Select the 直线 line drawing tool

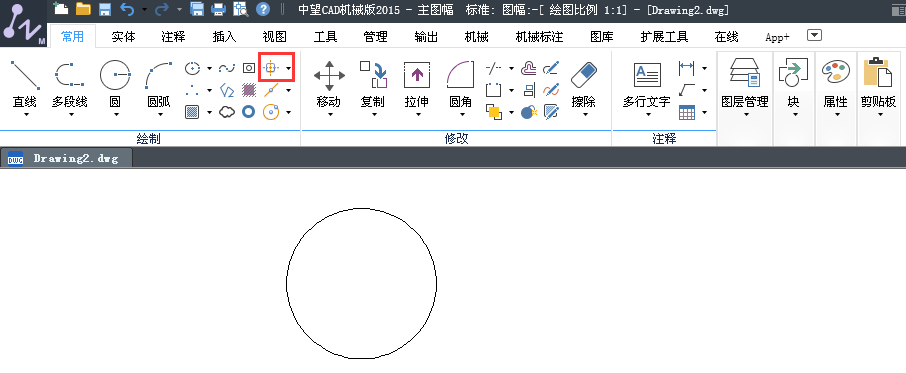tap(25, 83)
